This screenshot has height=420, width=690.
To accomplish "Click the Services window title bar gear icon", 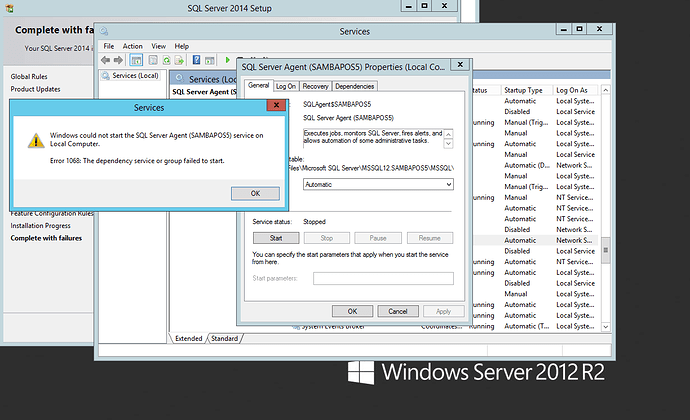I will click(104, 31).
